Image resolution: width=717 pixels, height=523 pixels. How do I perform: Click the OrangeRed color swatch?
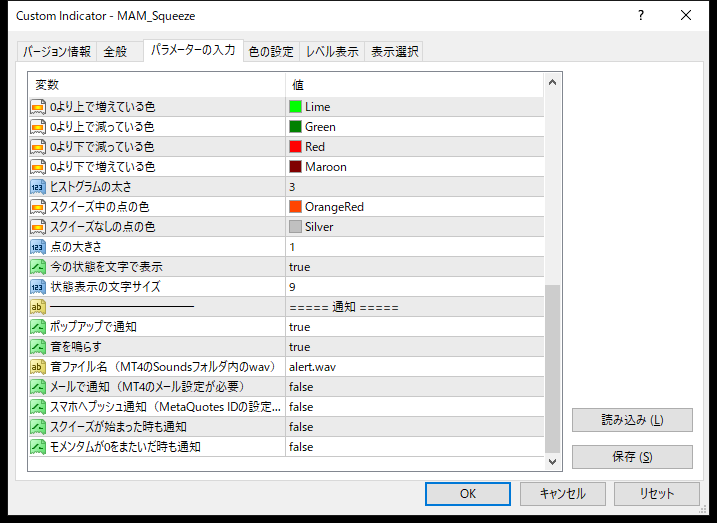pyautogui.click(x=295, y=207)
